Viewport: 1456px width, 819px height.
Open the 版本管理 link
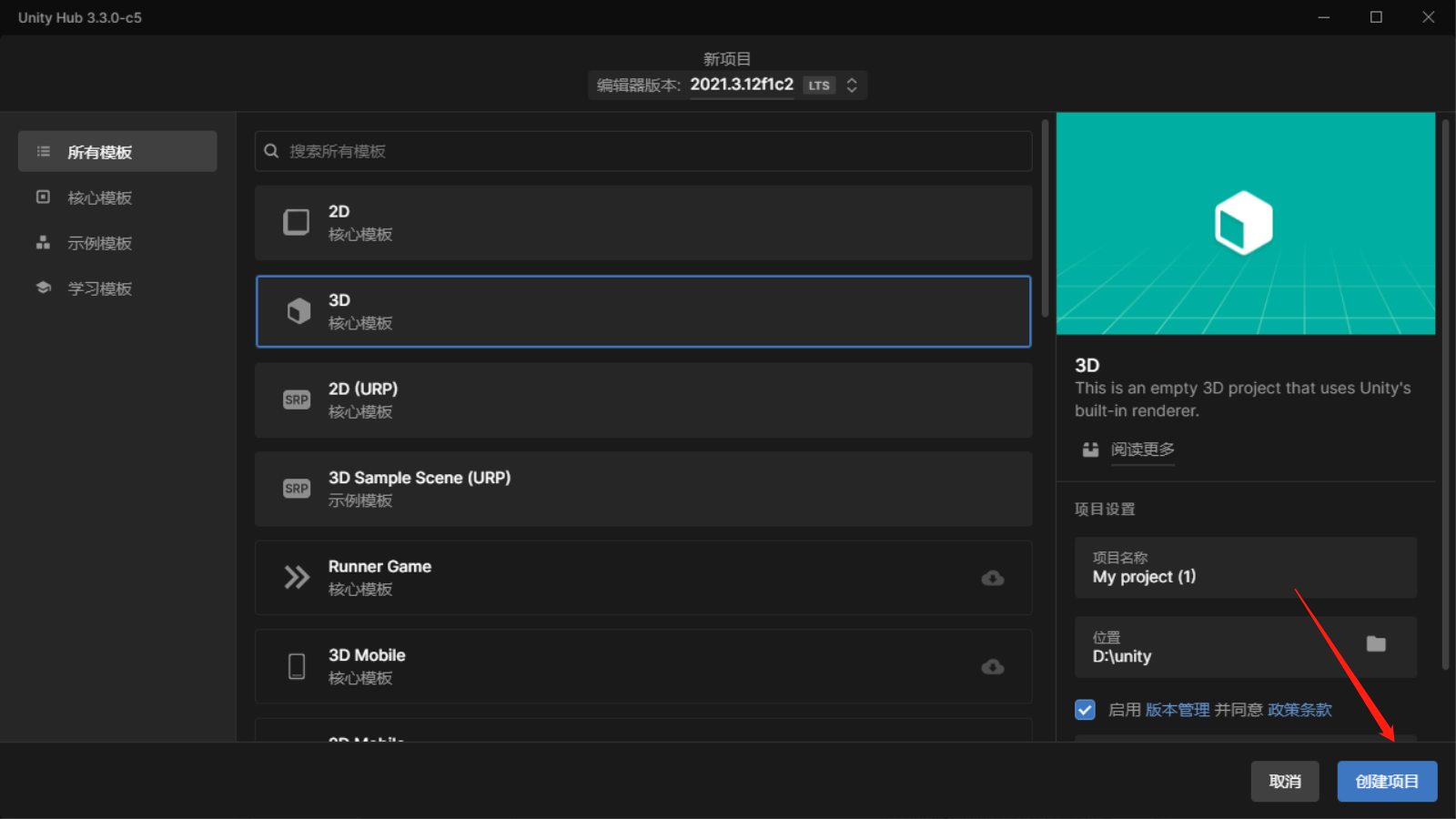pos(1178,710)
